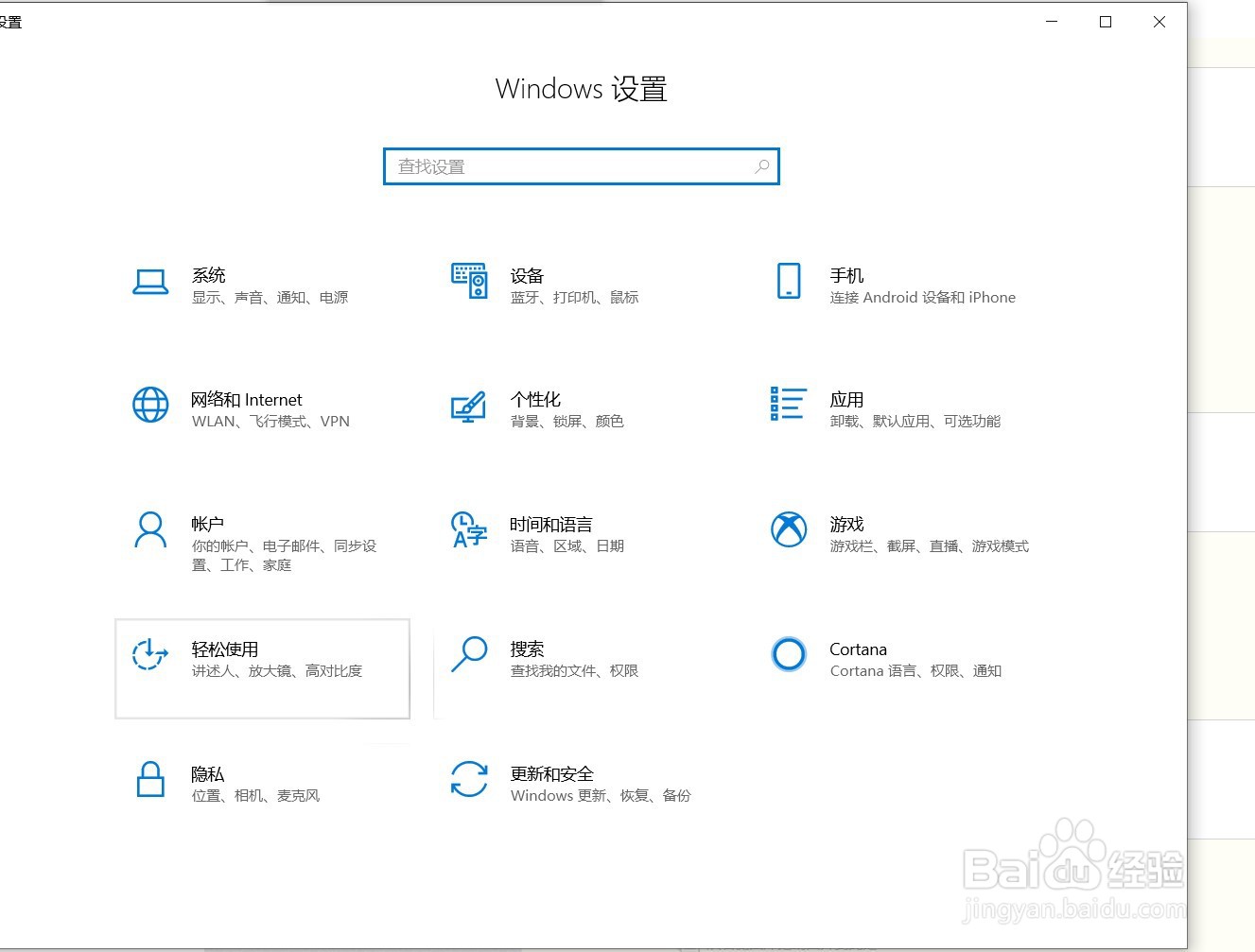Click the 时间和语言 category title
This screenshot has height=952, width=1255.
pyautogui.click(x=551, y=525)
